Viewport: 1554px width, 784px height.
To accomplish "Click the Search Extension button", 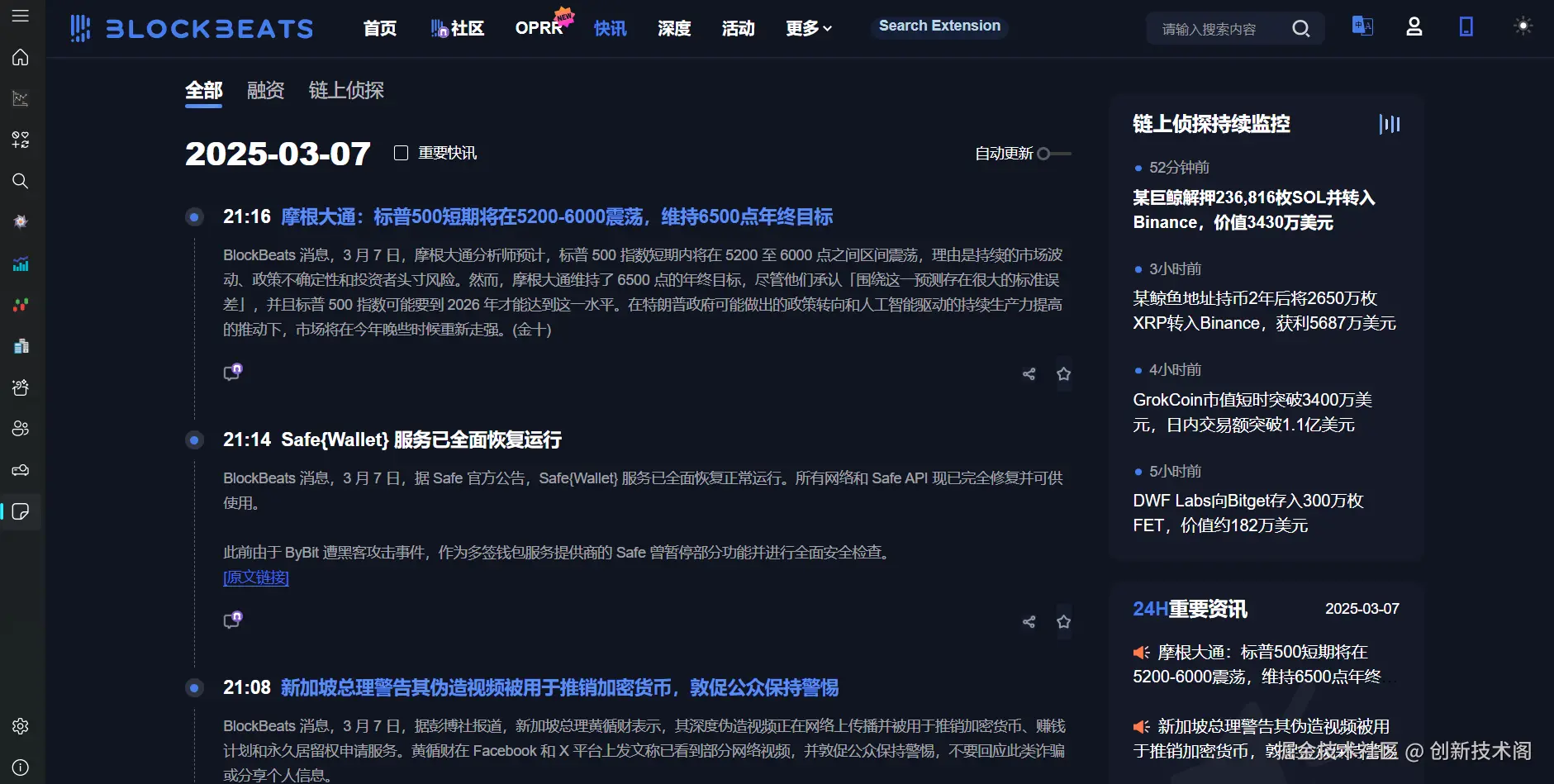I will 939,26.
